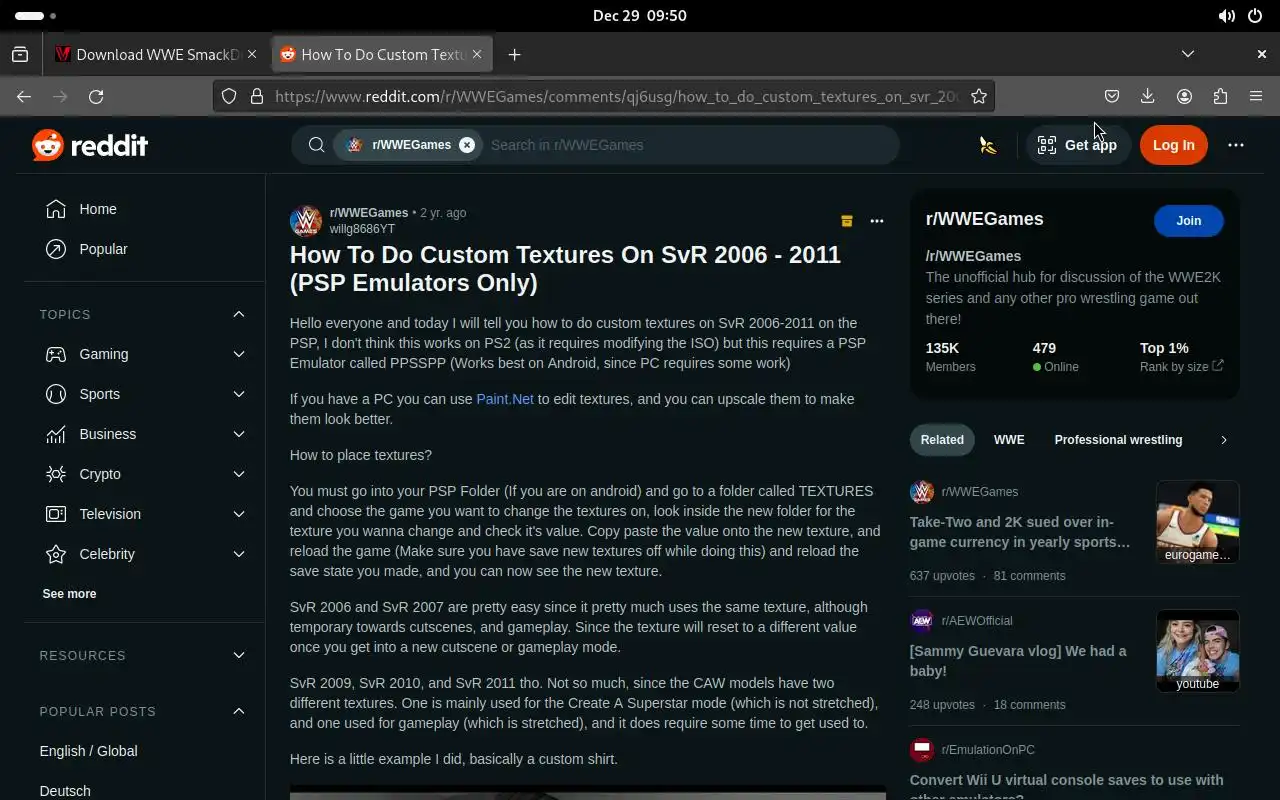Open r/EmulationOnPC subreddit link
1280x800 pixels.
988,750
